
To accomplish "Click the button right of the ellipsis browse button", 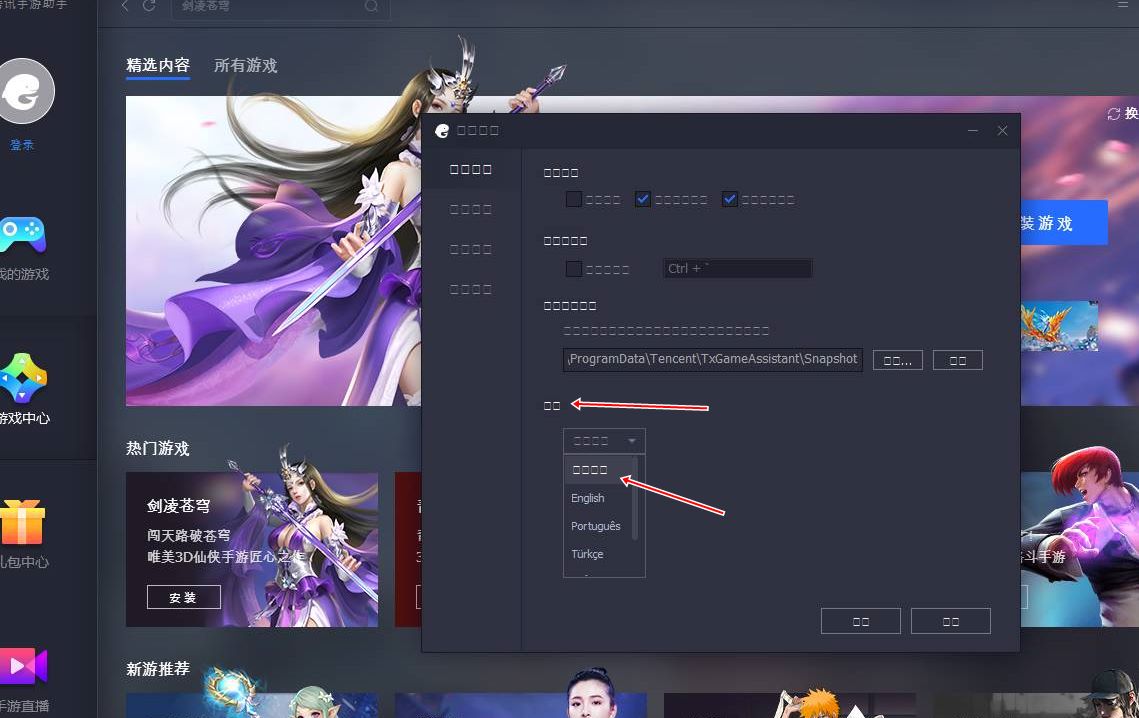I will (957, 360).
